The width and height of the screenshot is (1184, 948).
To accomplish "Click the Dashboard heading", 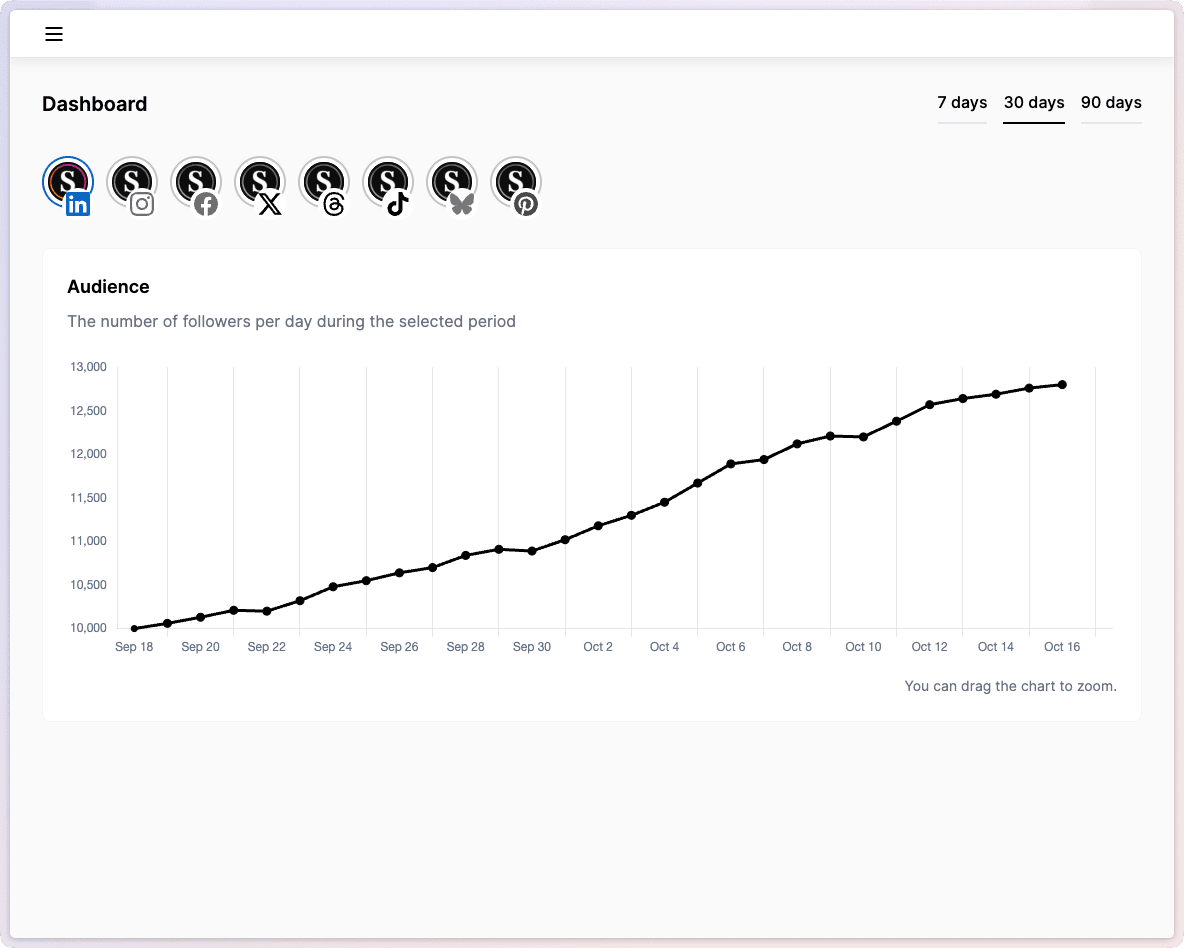I will [x=95, y=104].
